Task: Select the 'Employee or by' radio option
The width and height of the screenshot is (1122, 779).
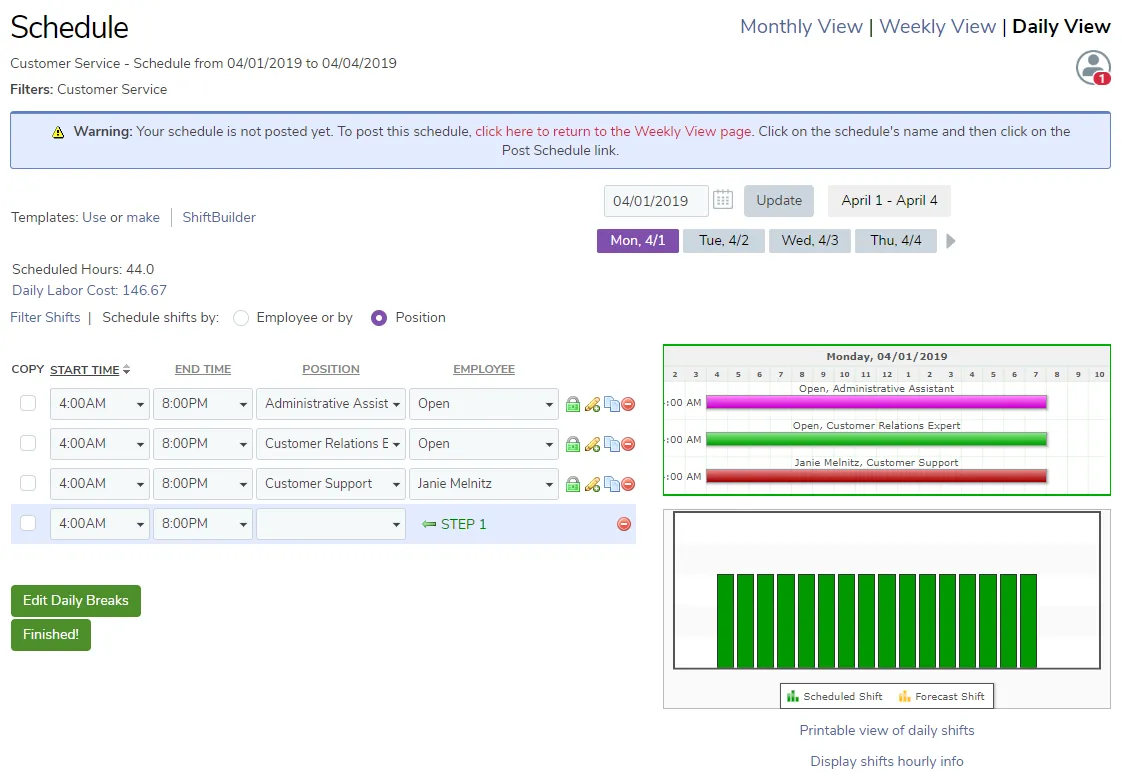Action: click(x=241, y=318)
